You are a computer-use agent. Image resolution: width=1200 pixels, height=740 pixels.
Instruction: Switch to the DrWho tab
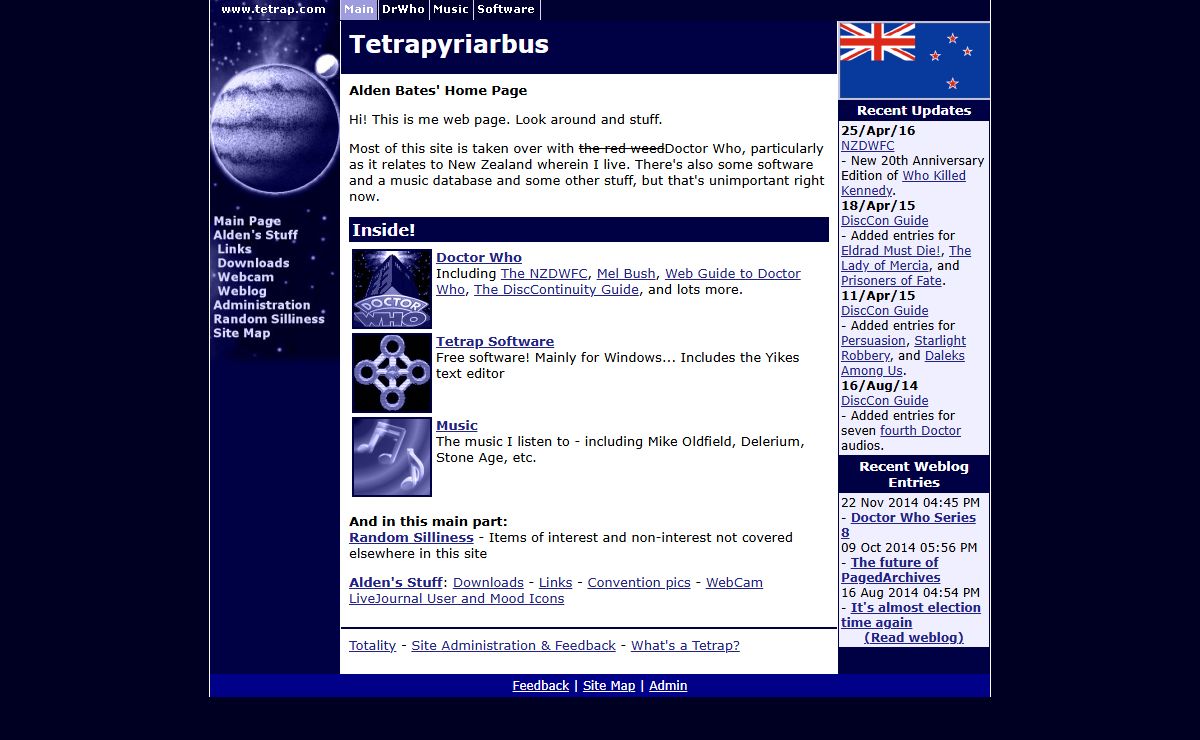point(403,9)
